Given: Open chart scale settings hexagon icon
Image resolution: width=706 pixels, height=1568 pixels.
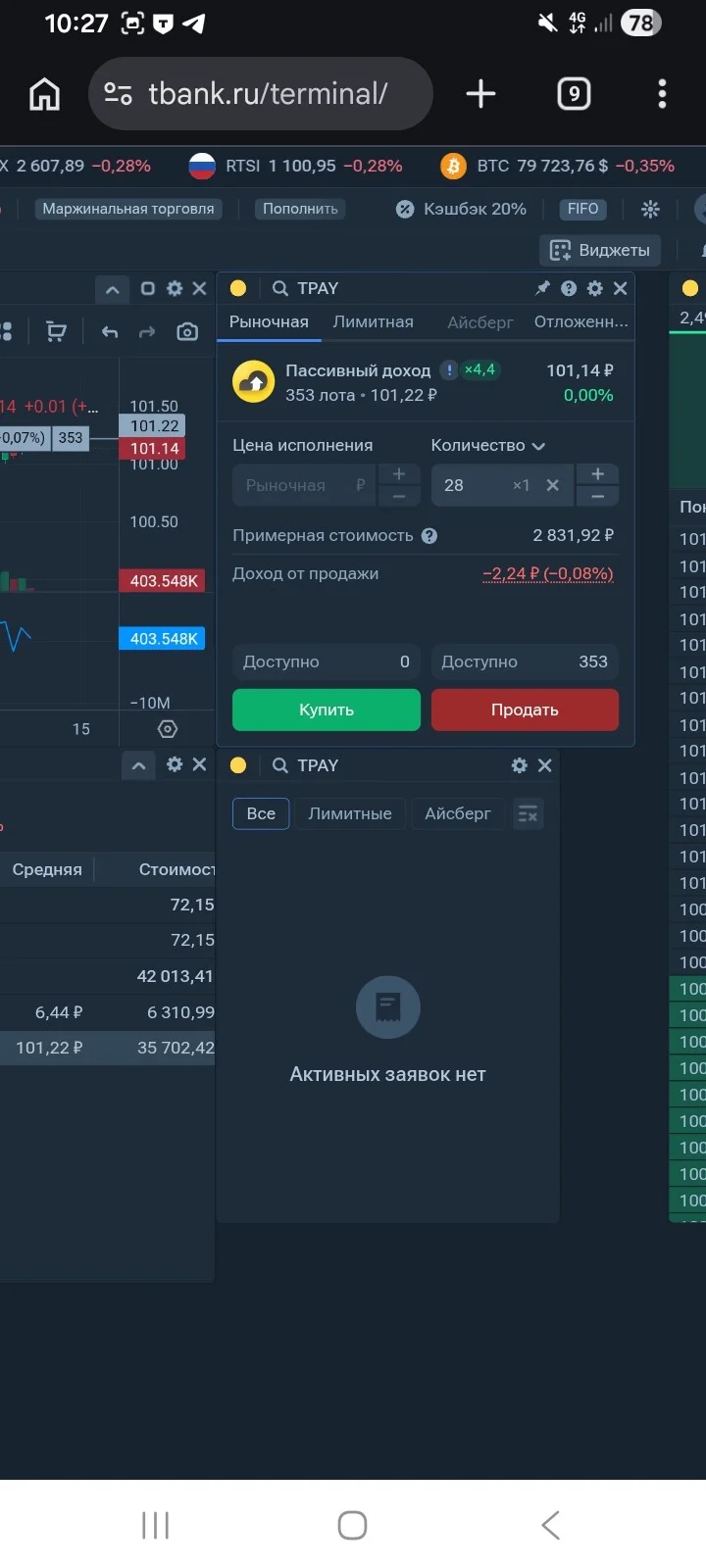Looking at the screenshot, I should [168, 729].
